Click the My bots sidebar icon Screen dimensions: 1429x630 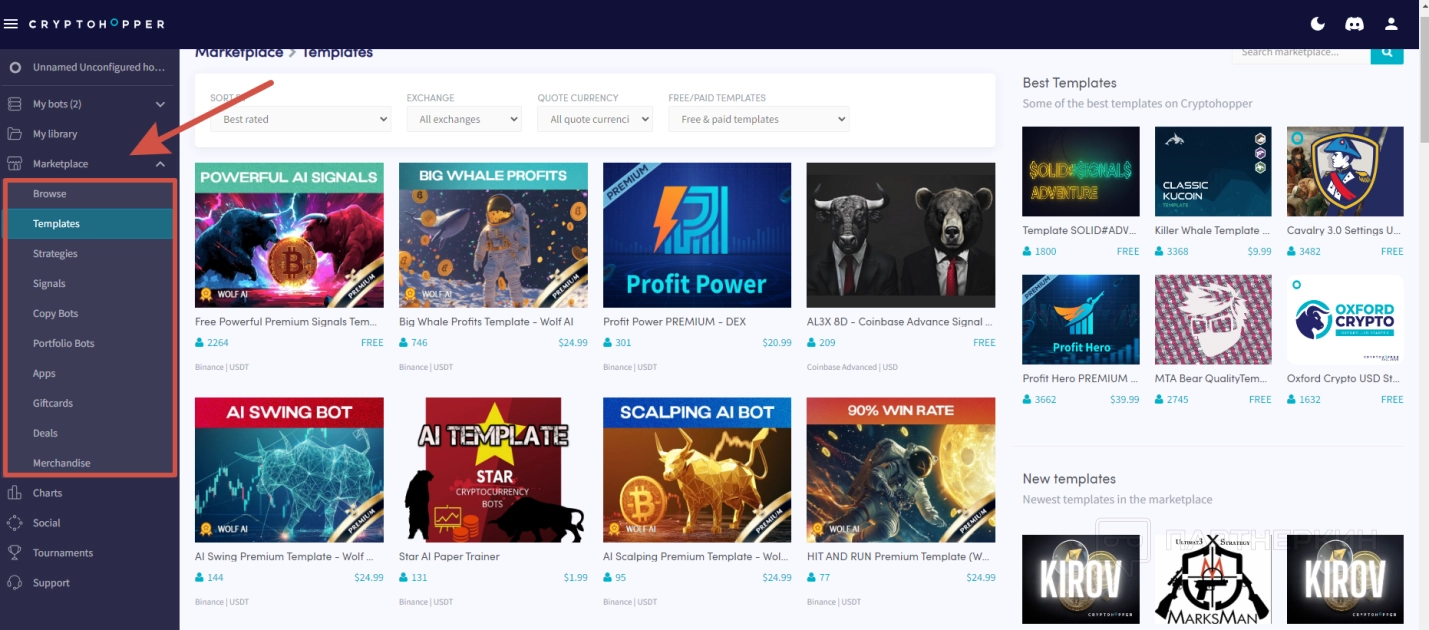click(14, 104)
